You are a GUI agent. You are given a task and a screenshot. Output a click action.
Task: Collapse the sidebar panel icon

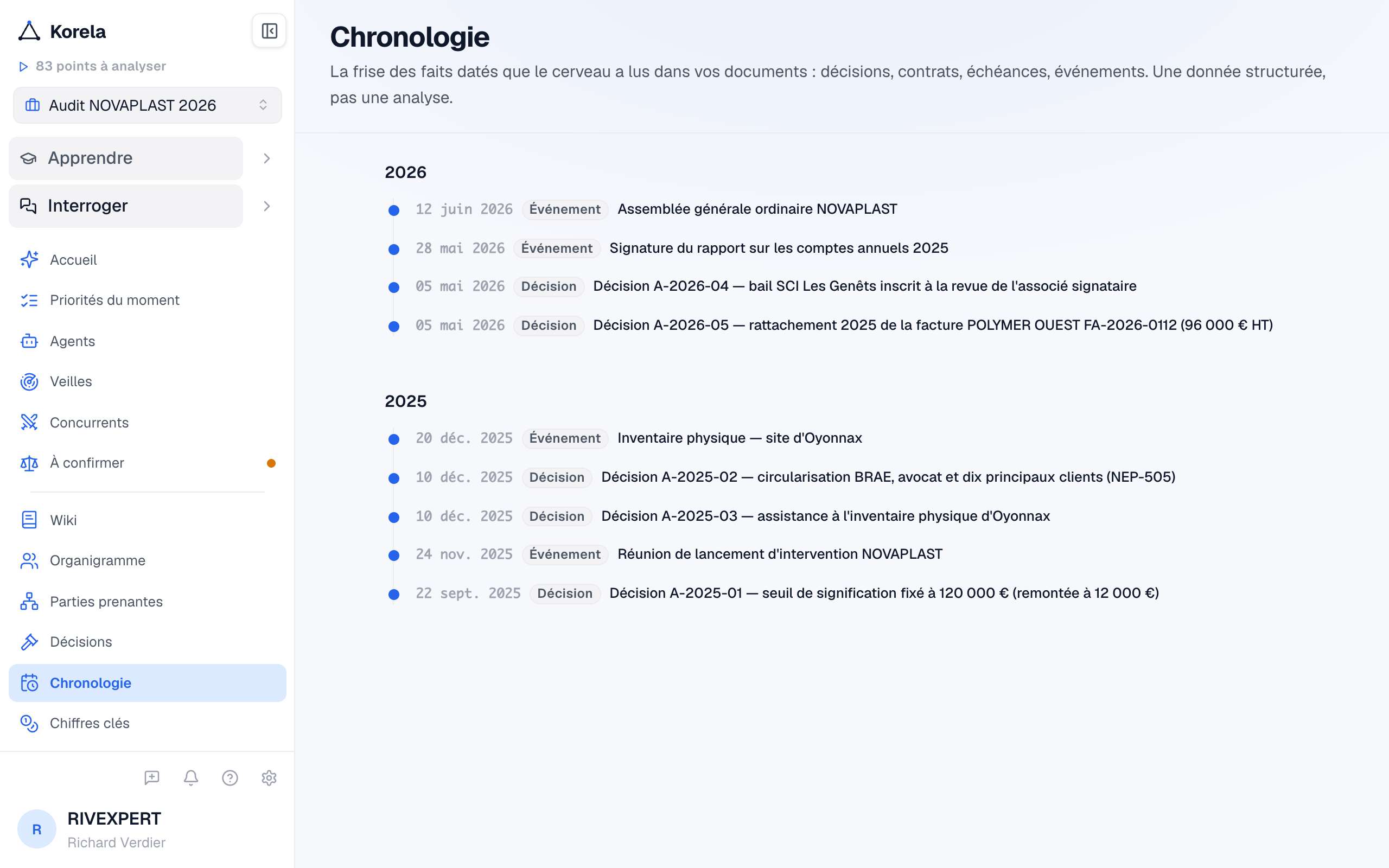coord(269,31)
